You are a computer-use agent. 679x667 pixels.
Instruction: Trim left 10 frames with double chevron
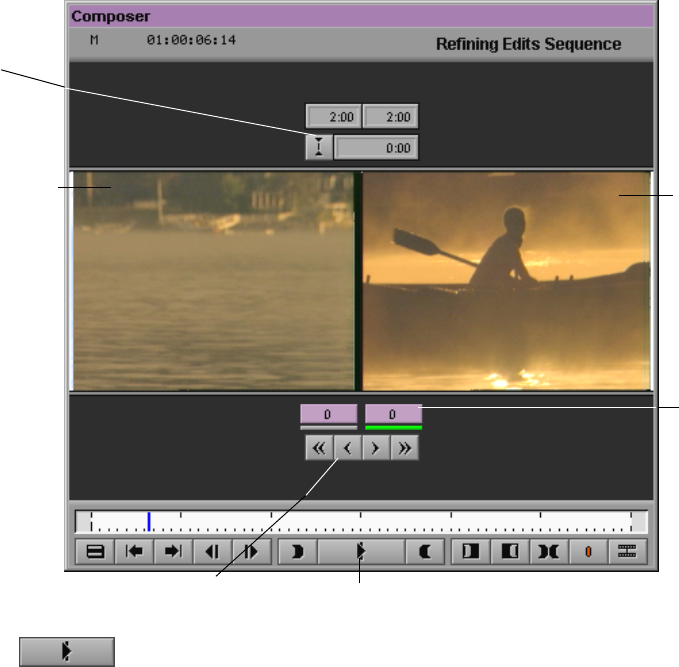(320, 448)
